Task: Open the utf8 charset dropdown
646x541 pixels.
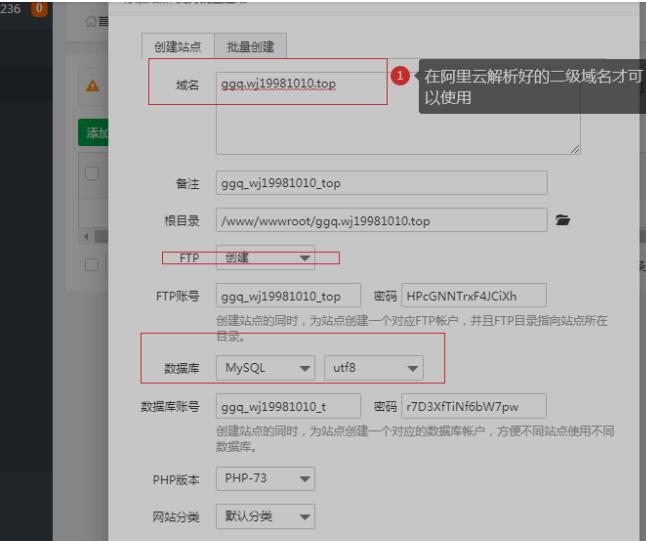Action: tap(373, 369)
